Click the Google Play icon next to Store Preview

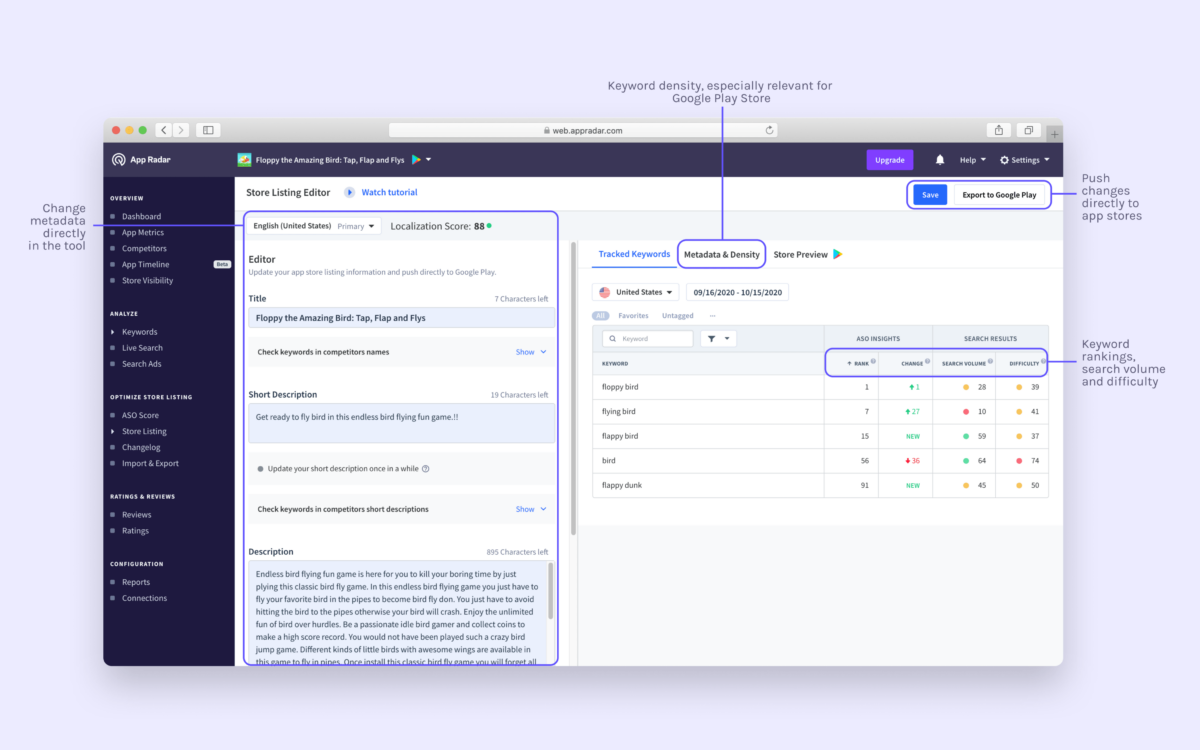pyautogui.click(x=835, y=254)
